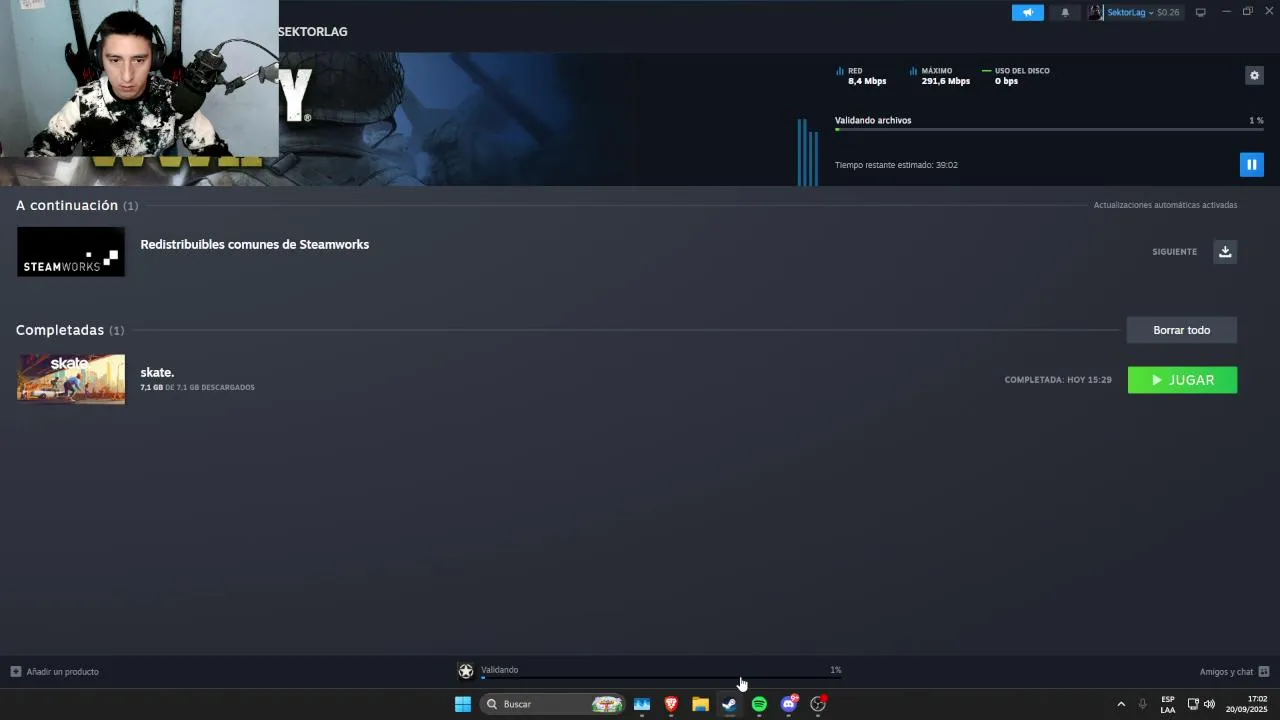Click Actualizaciones automáticas activadas text

pos(1165,205)
